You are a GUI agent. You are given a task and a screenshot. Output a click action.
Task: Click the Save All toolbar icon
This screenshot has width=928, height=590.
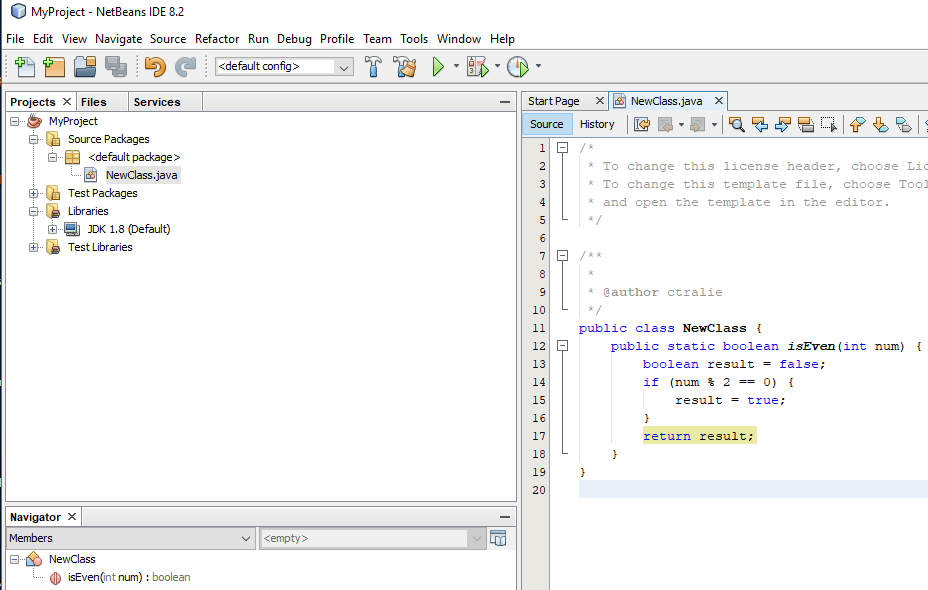(116, 66)
